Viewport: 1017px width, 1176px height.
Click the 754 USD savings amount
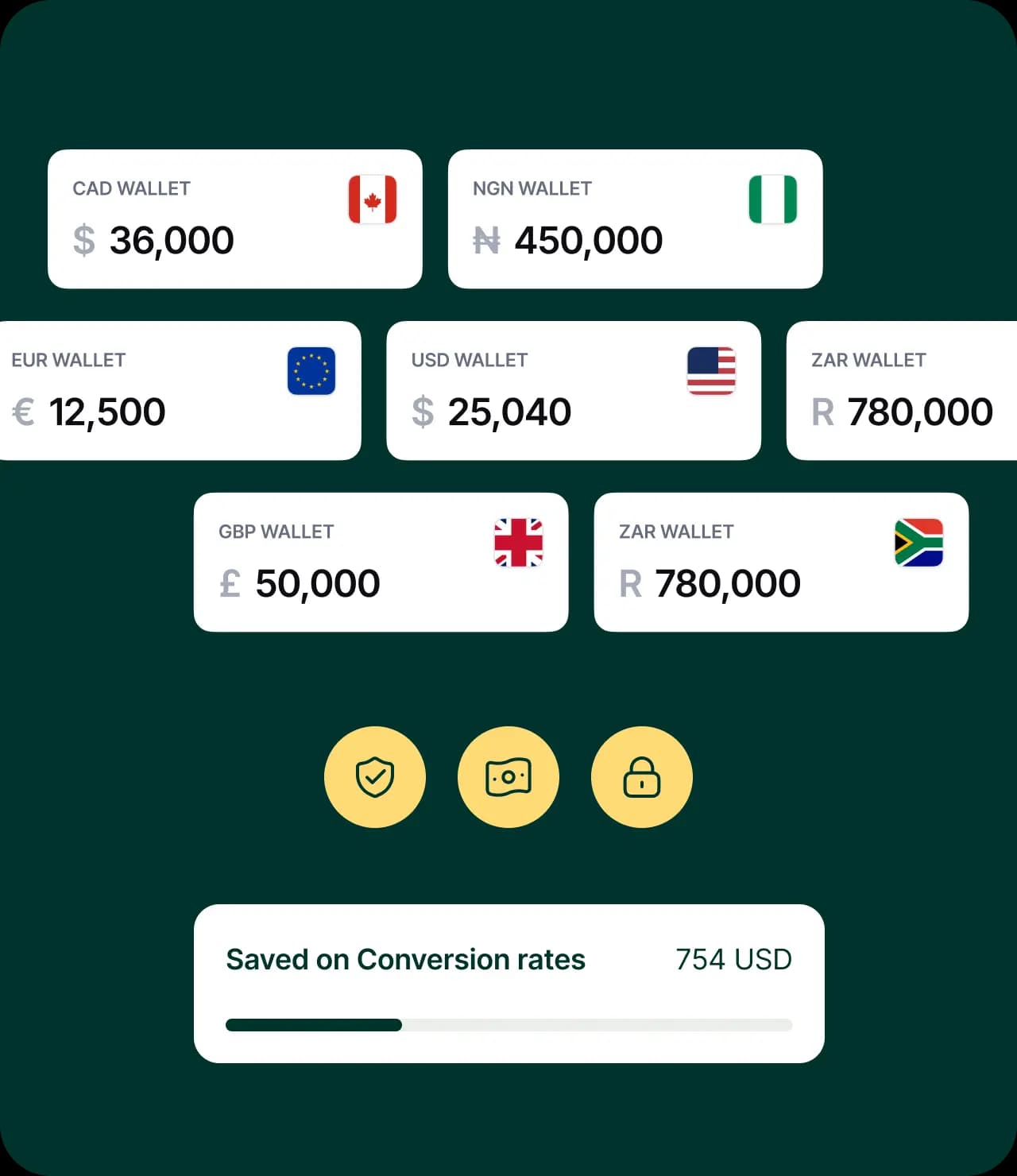733,960
